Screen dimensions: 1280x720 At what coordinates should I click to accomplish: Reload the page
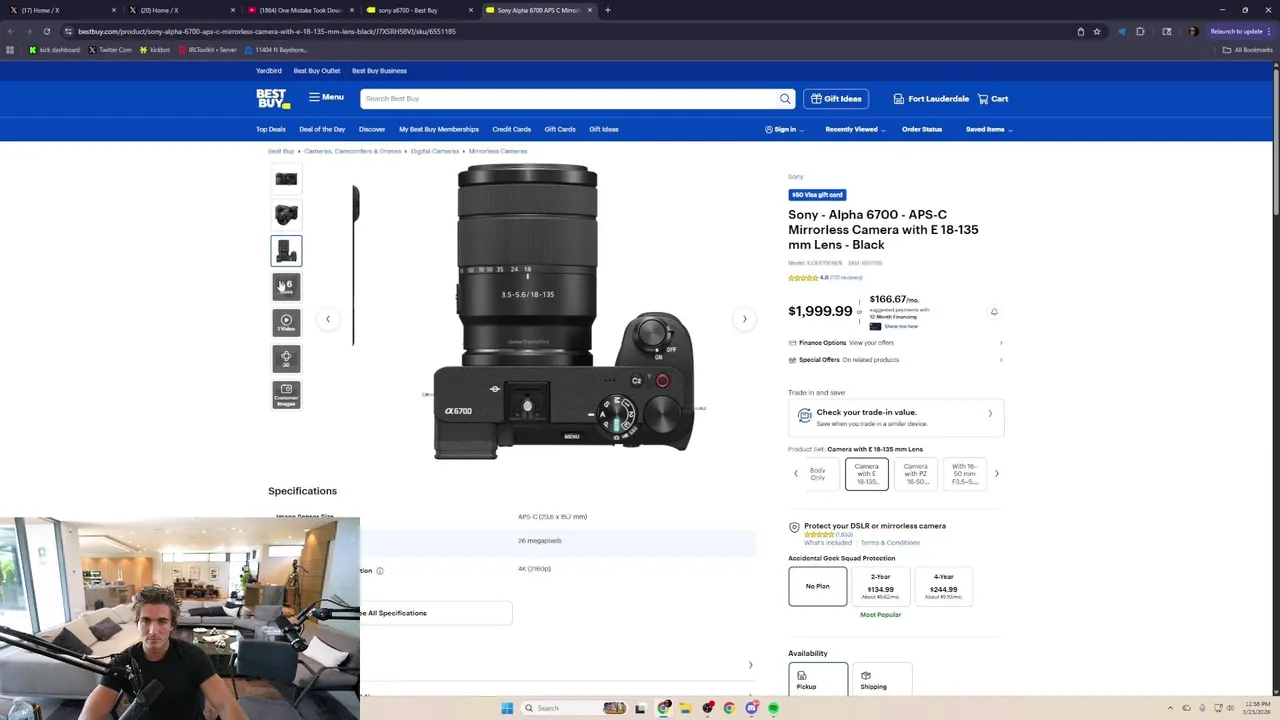pos(46,31)
